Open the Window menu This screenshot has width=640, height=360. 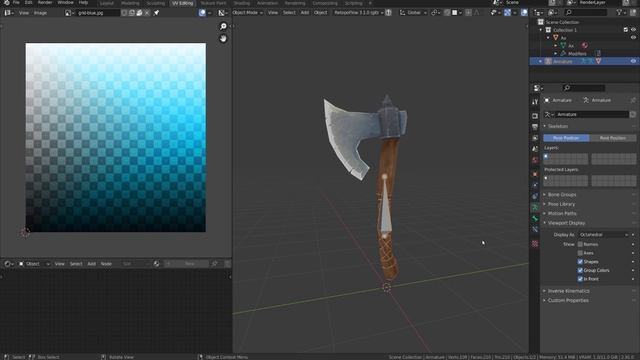[65, 2]
